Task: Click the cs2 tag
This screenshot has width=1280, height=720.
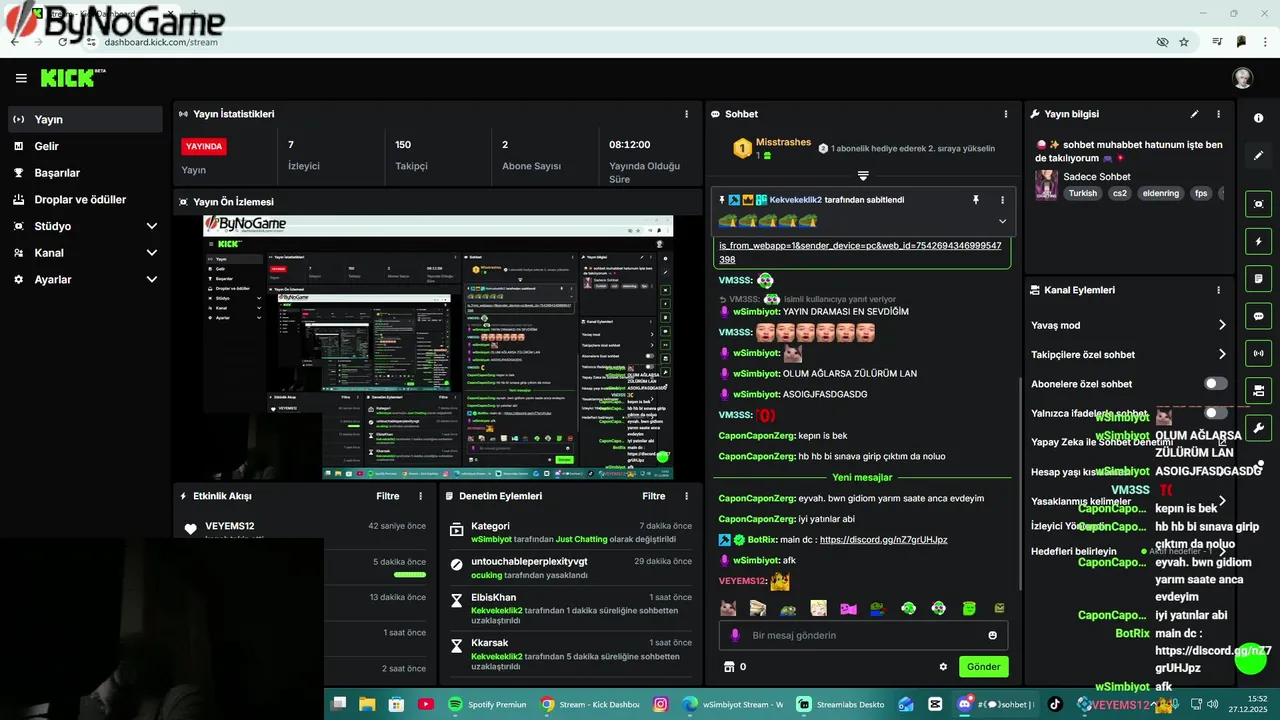Action: tap(1120, 193)
